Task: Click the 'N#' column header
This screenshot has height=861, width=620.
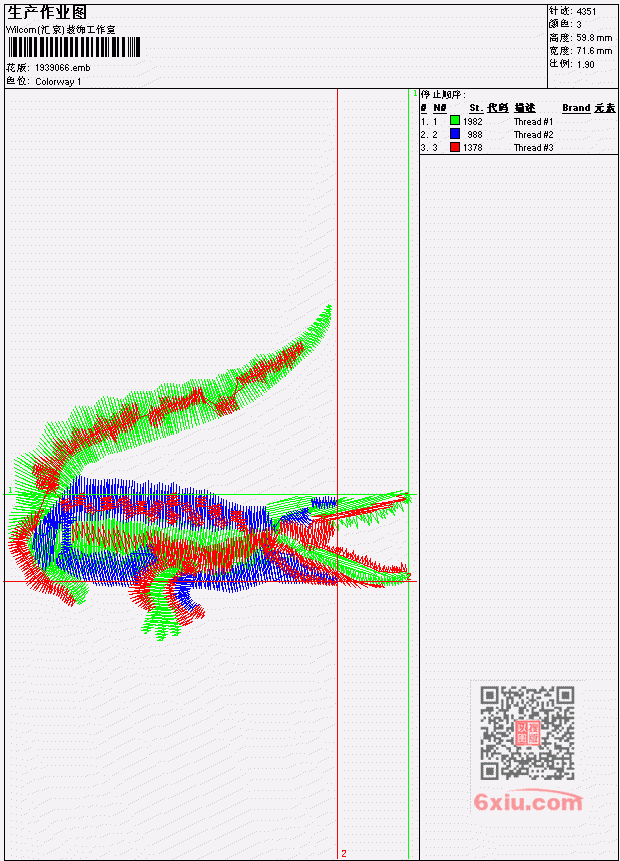Action: pos(439,108)
